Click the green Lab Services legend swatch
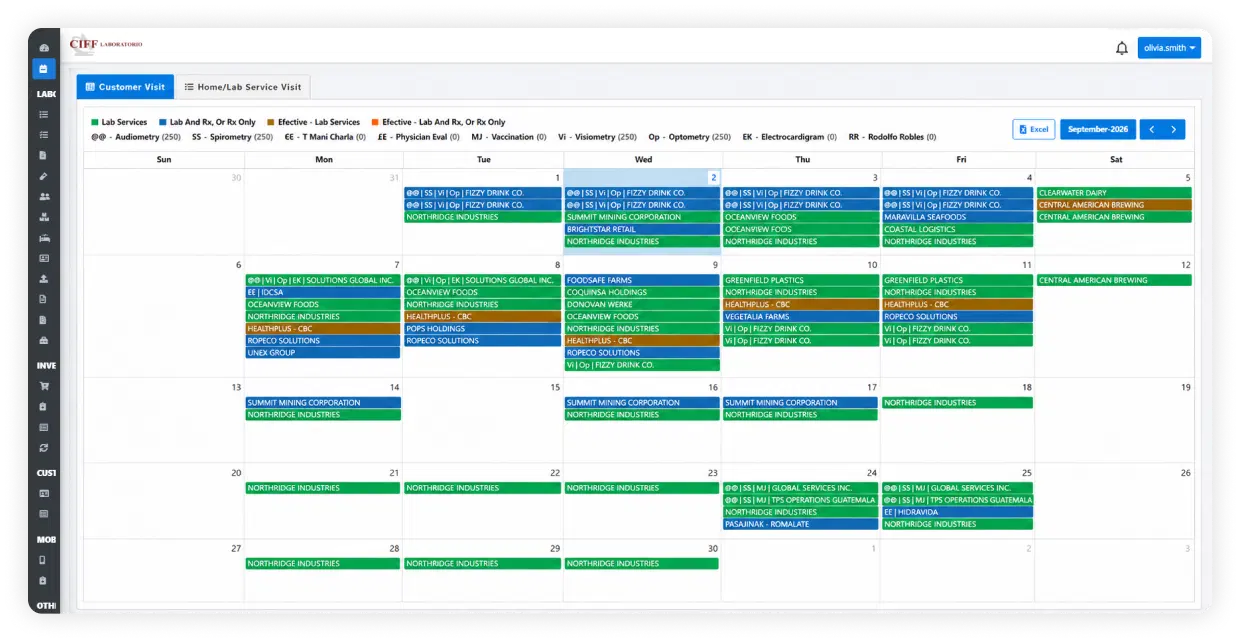1241x642 pixels. [x=95, y=122]
